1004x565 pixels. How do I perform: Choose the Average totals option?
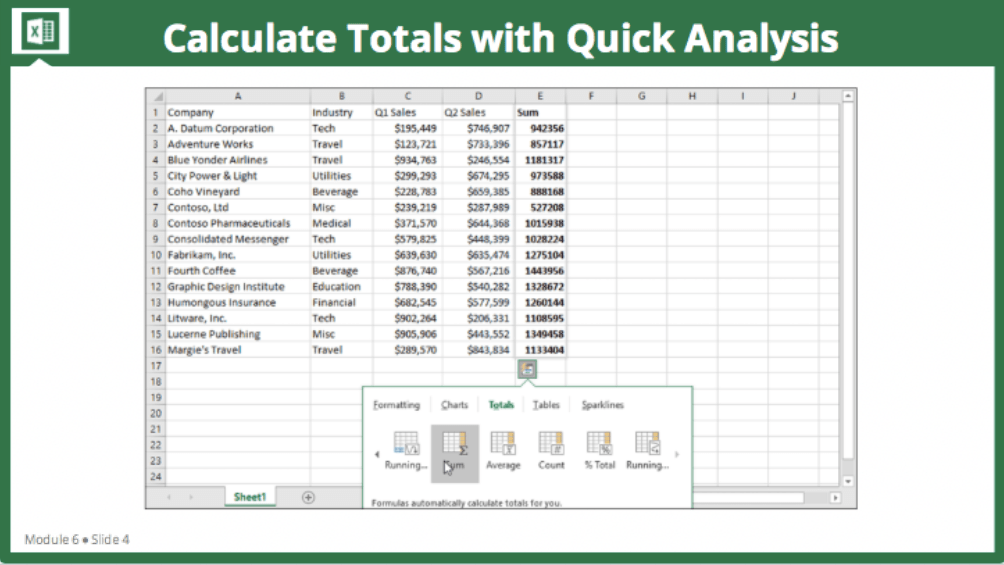coord(503,452)
